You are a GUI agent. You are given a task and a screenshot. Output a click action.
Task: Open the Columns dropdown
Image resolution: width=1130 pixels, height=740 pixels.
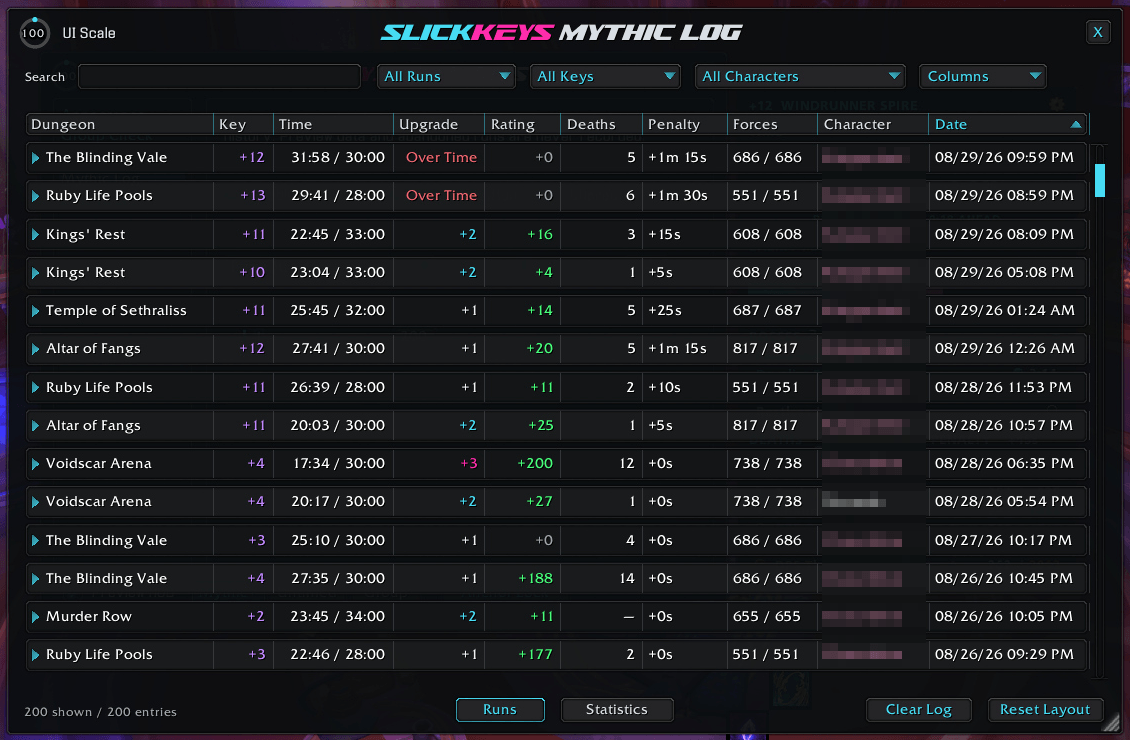pos(983,76)
